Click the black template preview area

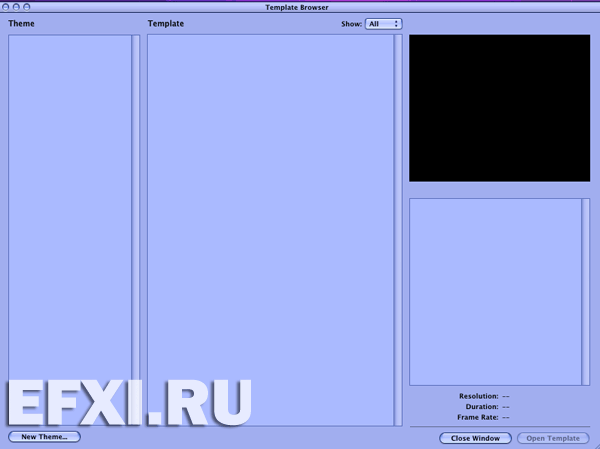click(499, 108)
